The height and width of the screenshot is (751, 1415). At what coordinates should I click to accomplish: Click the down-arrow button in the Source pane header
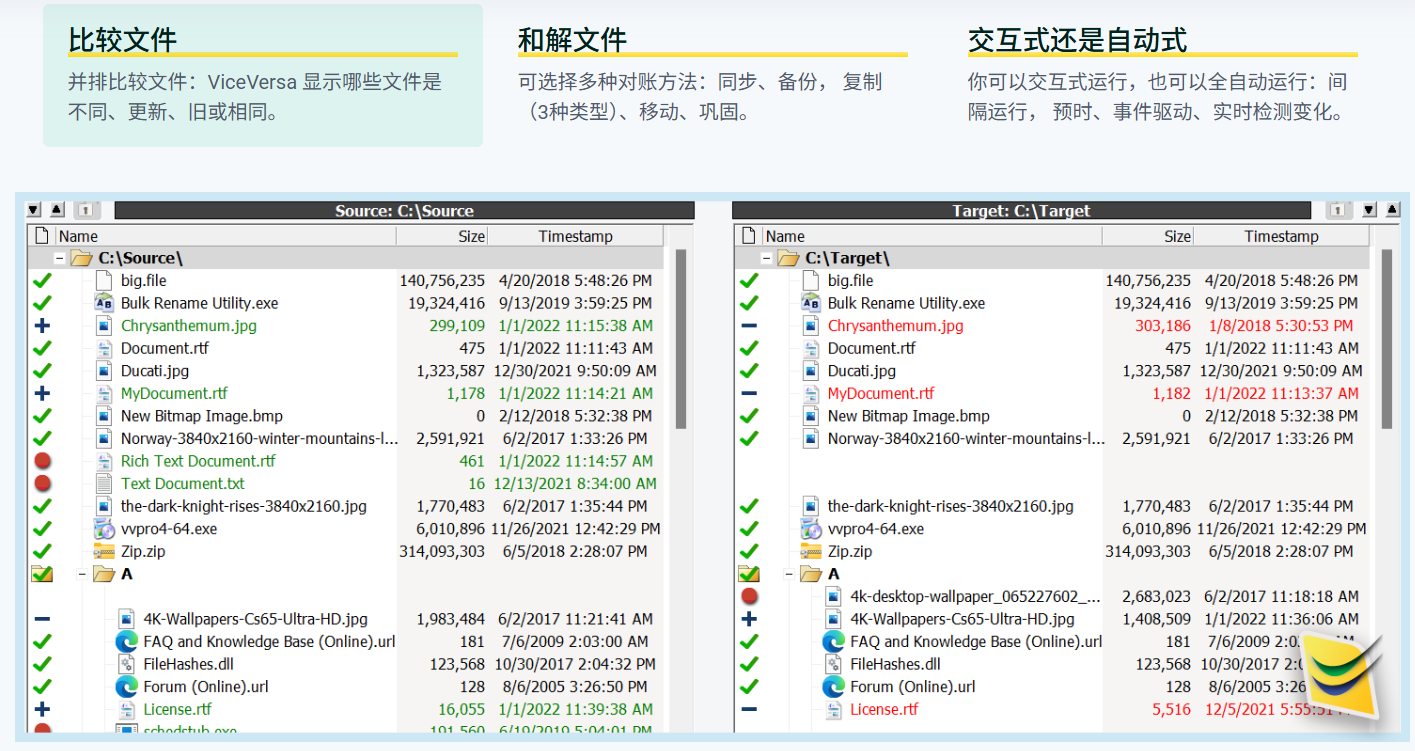pyautogui.click(x=34, y=210)
